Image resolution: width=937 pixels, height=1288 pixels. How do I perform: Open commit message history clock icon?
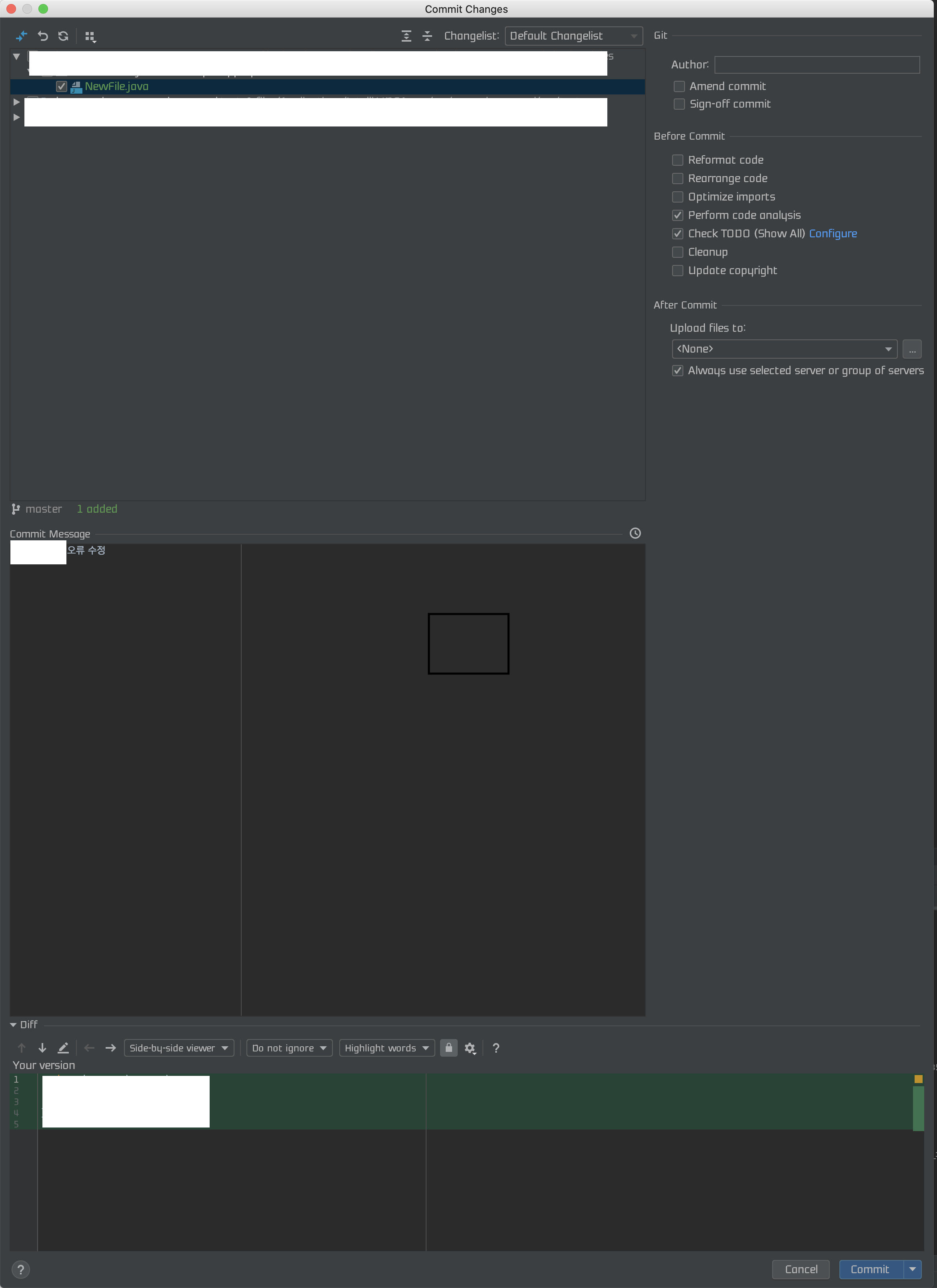click(x=635, y=533)
